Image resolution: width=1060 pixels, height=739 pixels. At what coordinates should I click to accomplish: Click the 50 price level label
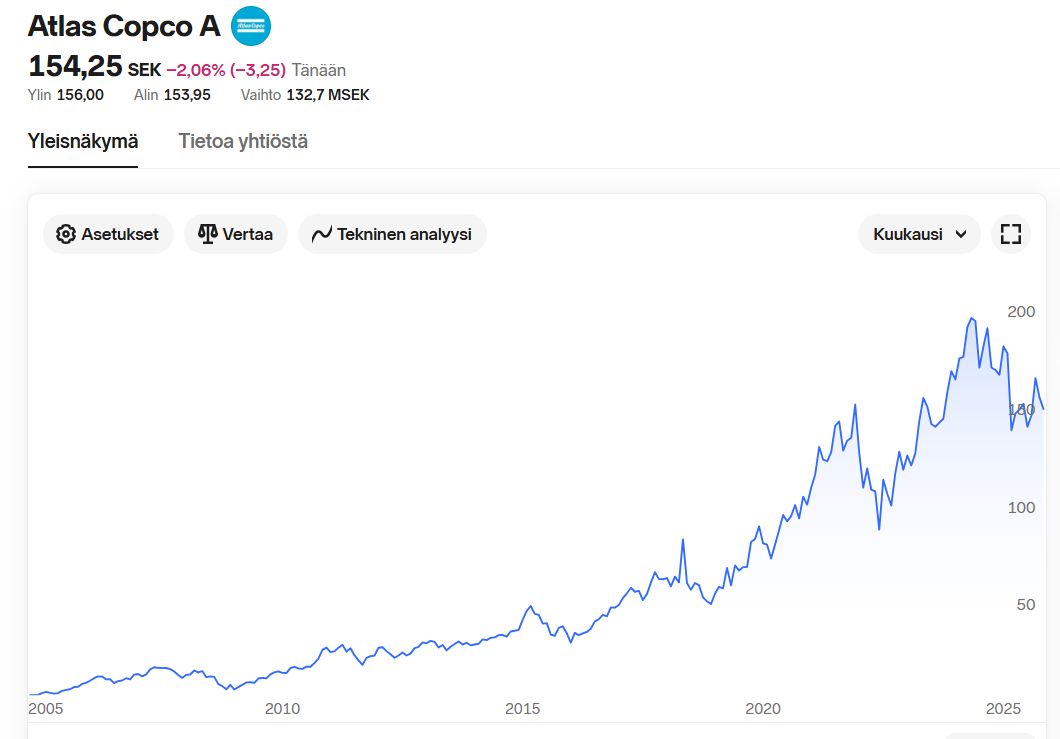(x=1025, y=604)
